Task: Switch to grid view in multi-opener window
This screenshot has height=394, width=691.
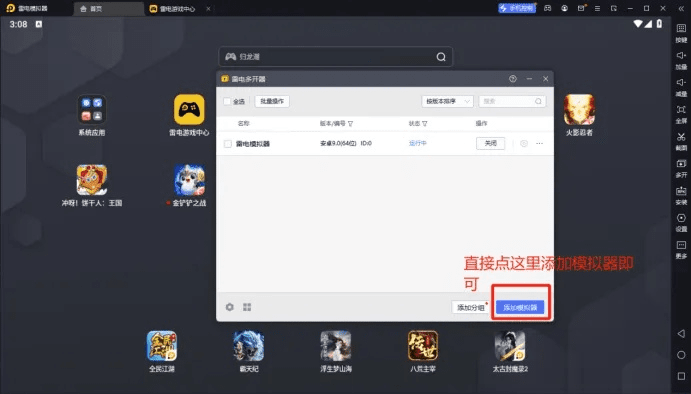Action: pos(247,307)
